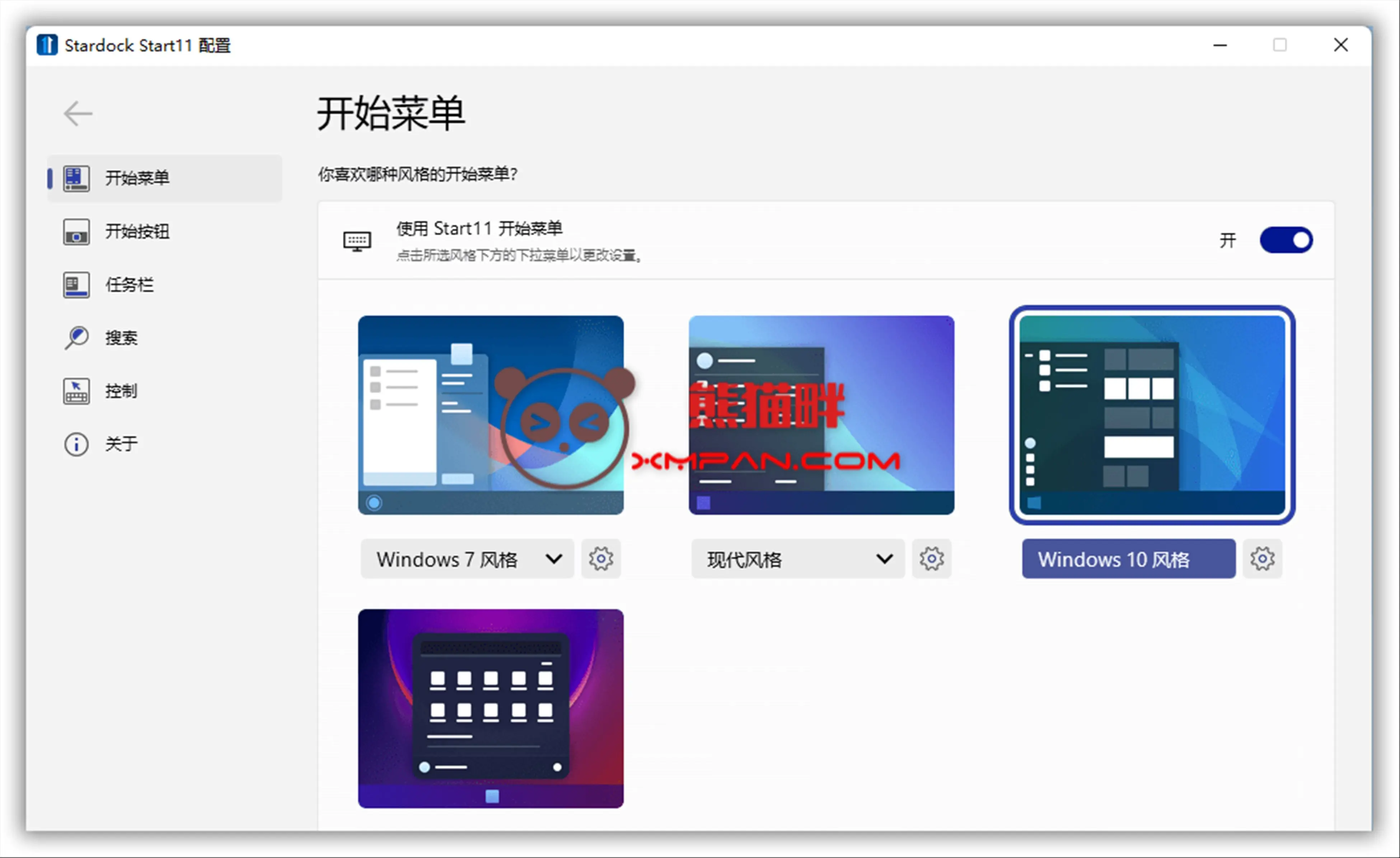Image resolution: width=1400 pixels, height=858 pixels.
Task: Click the 开始按钮 sidebar icon
Action: [x=76, y=231]
